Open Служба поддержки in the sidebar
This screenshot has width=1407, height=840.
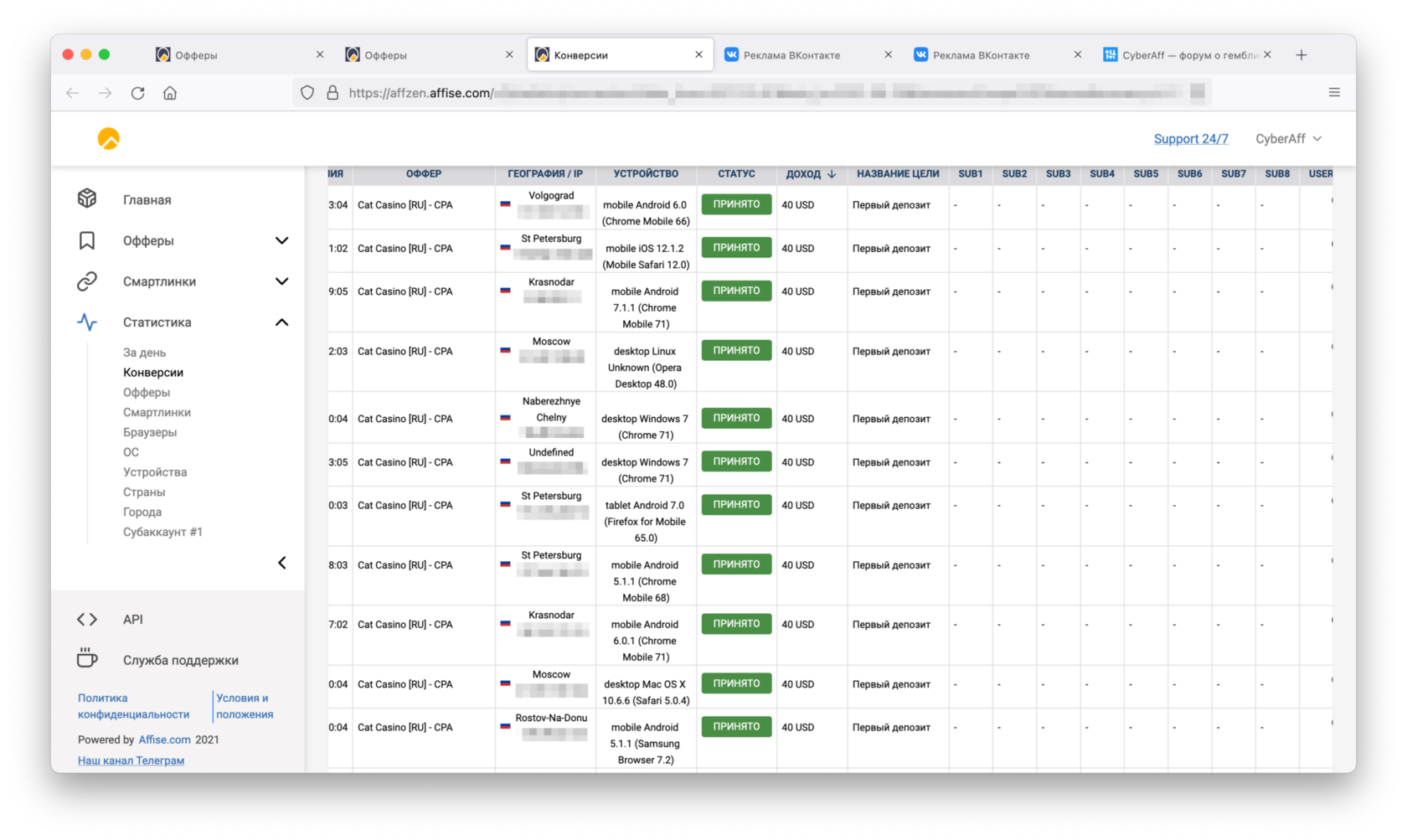pyautogui.click(x=181, y=660)
